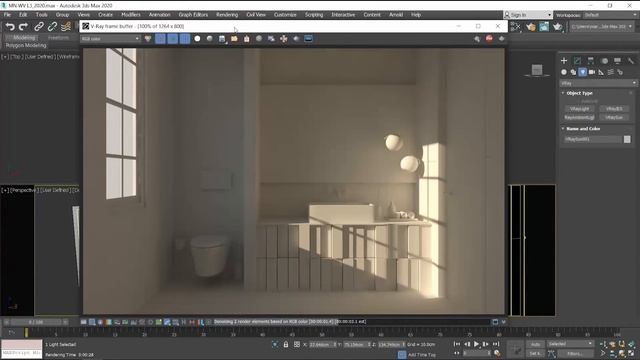Select the Bind to Space Warp tool
The width and height of the screenshot is (640, 360).
tap(66, 27)
